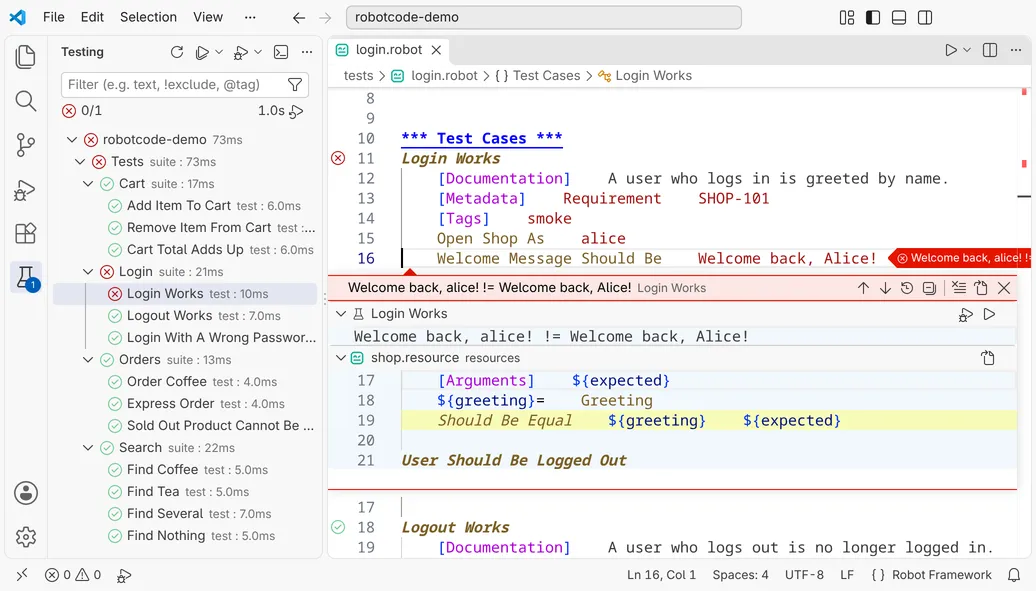Open the Testing beaker view

click(26, 278)
